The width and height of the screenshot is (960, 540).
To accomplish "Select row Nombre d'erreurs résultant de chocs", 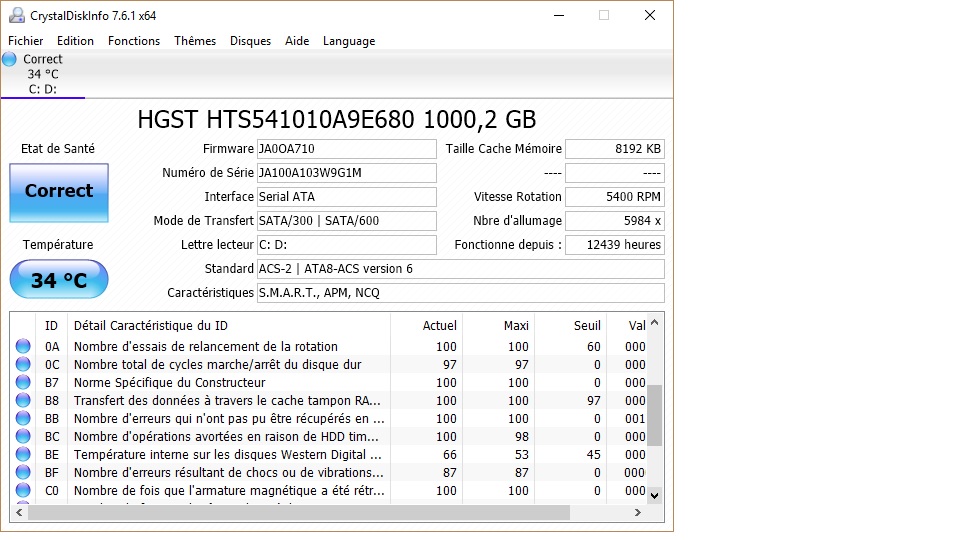I will (x=329, y=473).
